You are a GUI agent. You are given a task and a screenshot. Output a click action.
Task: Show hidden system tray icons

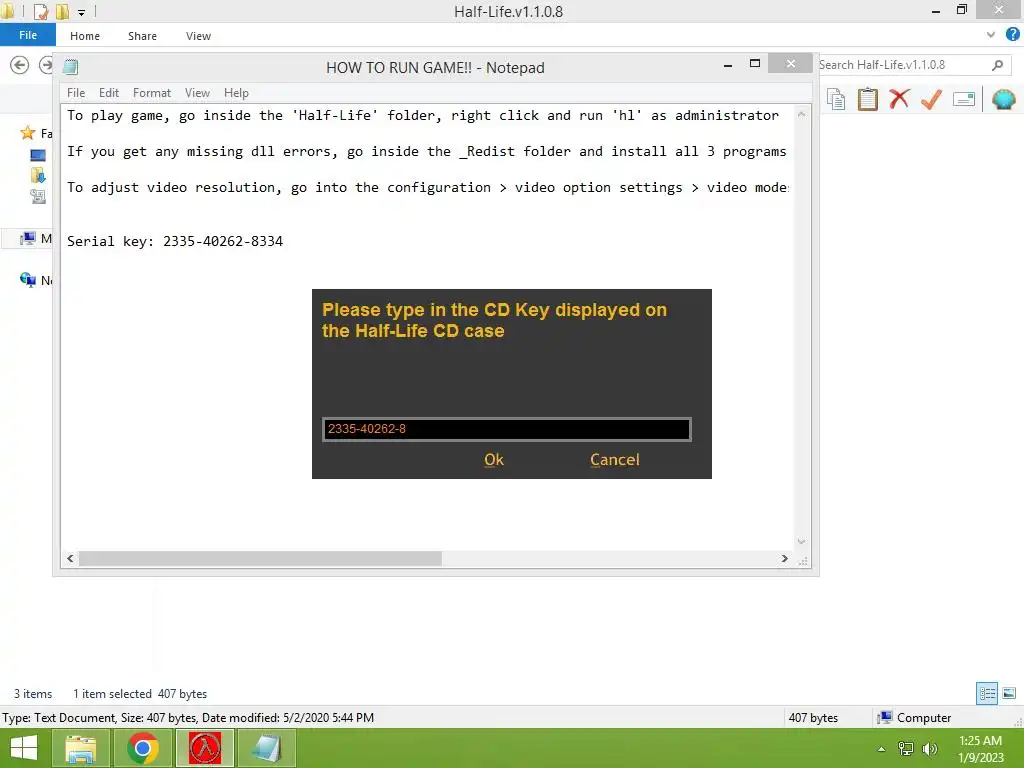click(882, 748)
